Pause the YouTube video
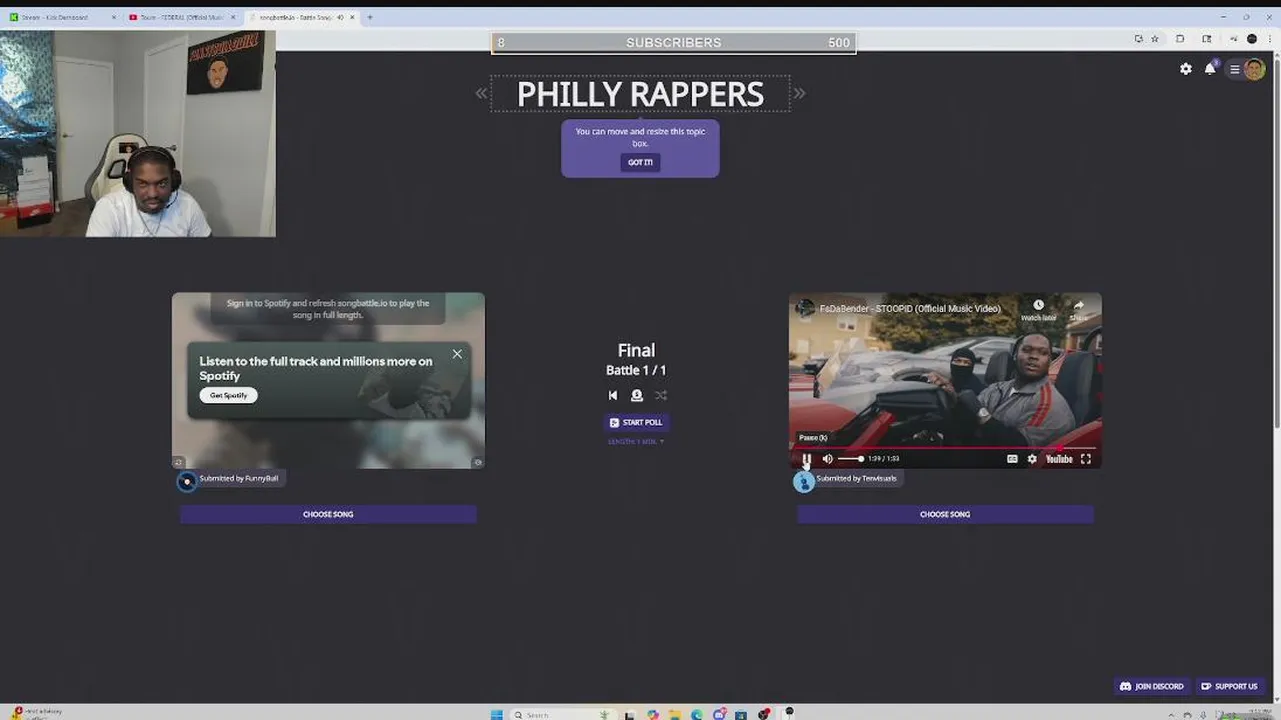 point(807,459)
